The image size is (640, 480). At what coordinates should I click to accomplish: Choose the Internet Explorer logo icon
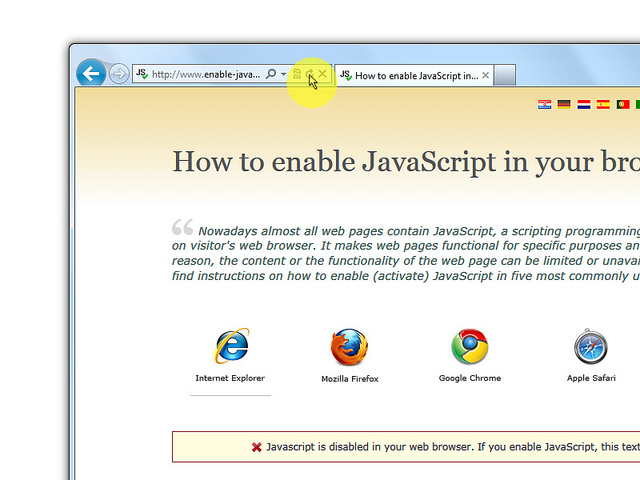(231, 346)
